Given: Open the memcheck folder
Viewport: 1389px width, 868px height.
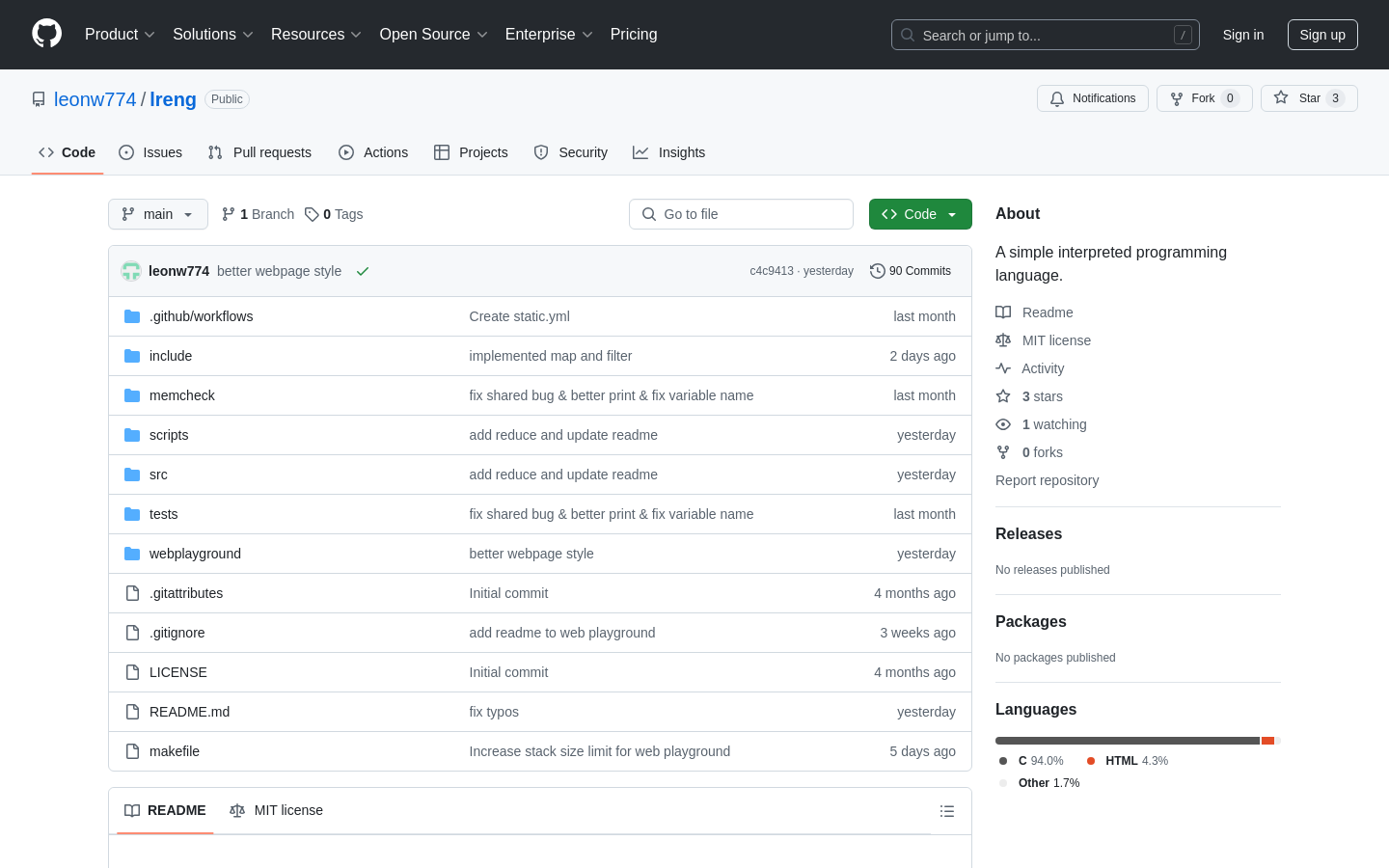Looking at the screenshot, I should 182,395.
